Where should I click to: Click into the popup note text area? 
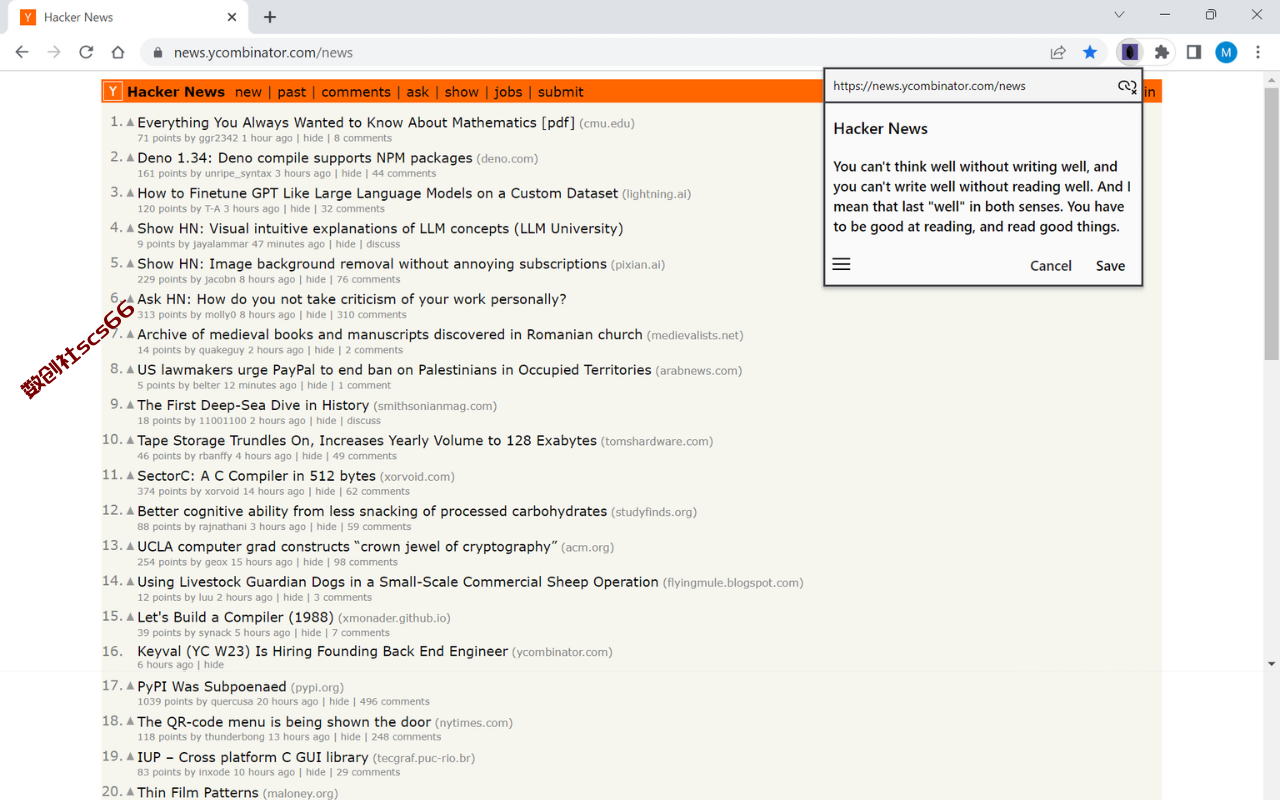point(982,197)
